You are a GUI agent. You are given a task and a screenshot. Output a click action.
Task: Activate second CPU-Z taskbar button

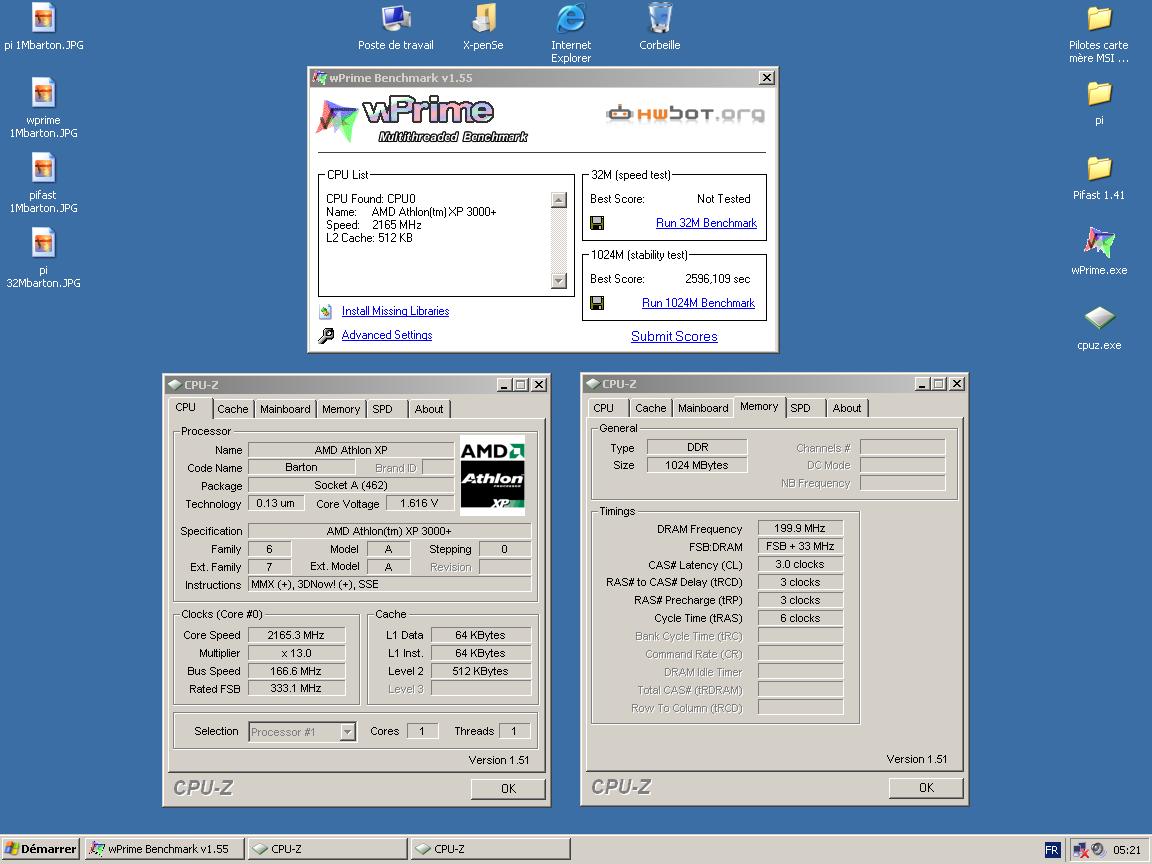tap(490, 849)
